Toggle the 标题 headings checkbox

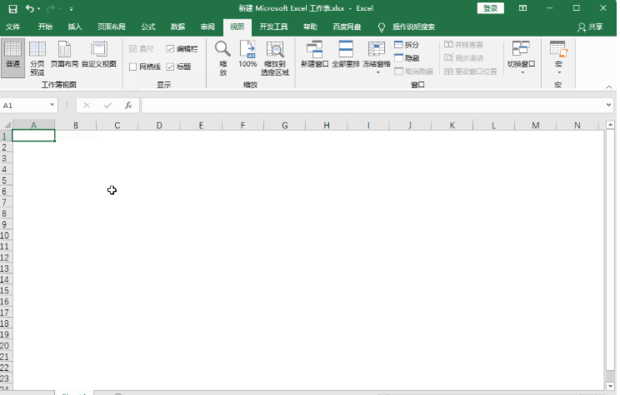(x=170, y=66)
